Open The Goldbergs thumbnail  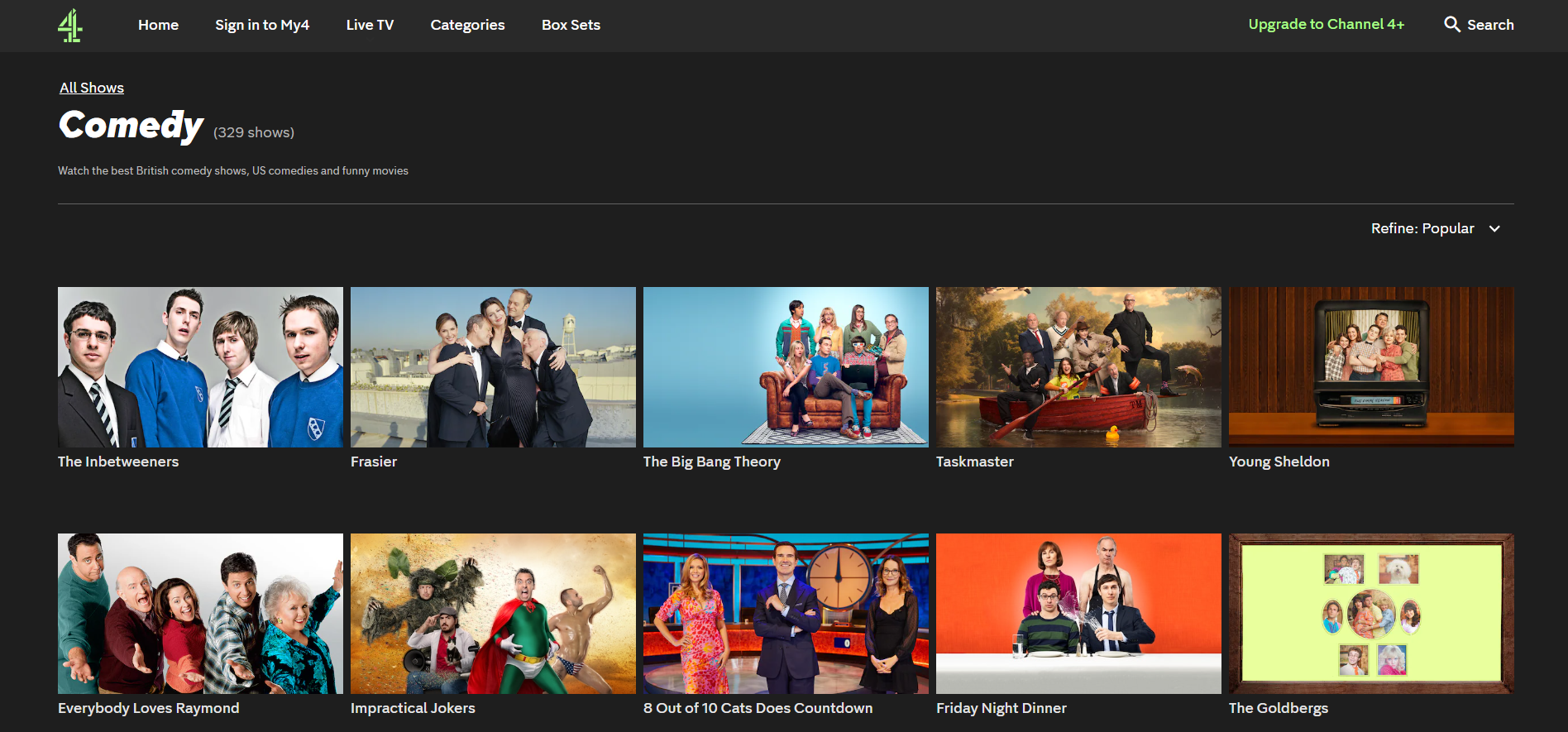pos(1371,614)
